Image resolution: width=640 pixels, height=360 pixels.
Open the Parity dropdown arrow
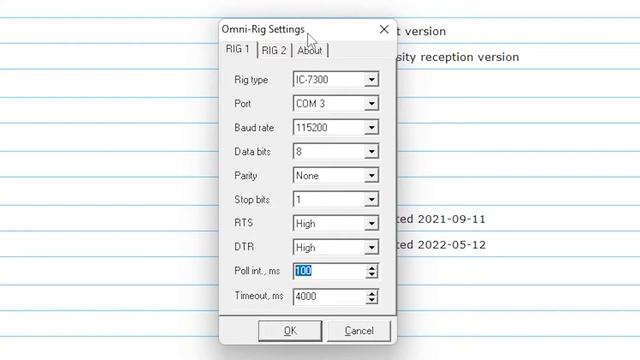(x=371, y=176)
